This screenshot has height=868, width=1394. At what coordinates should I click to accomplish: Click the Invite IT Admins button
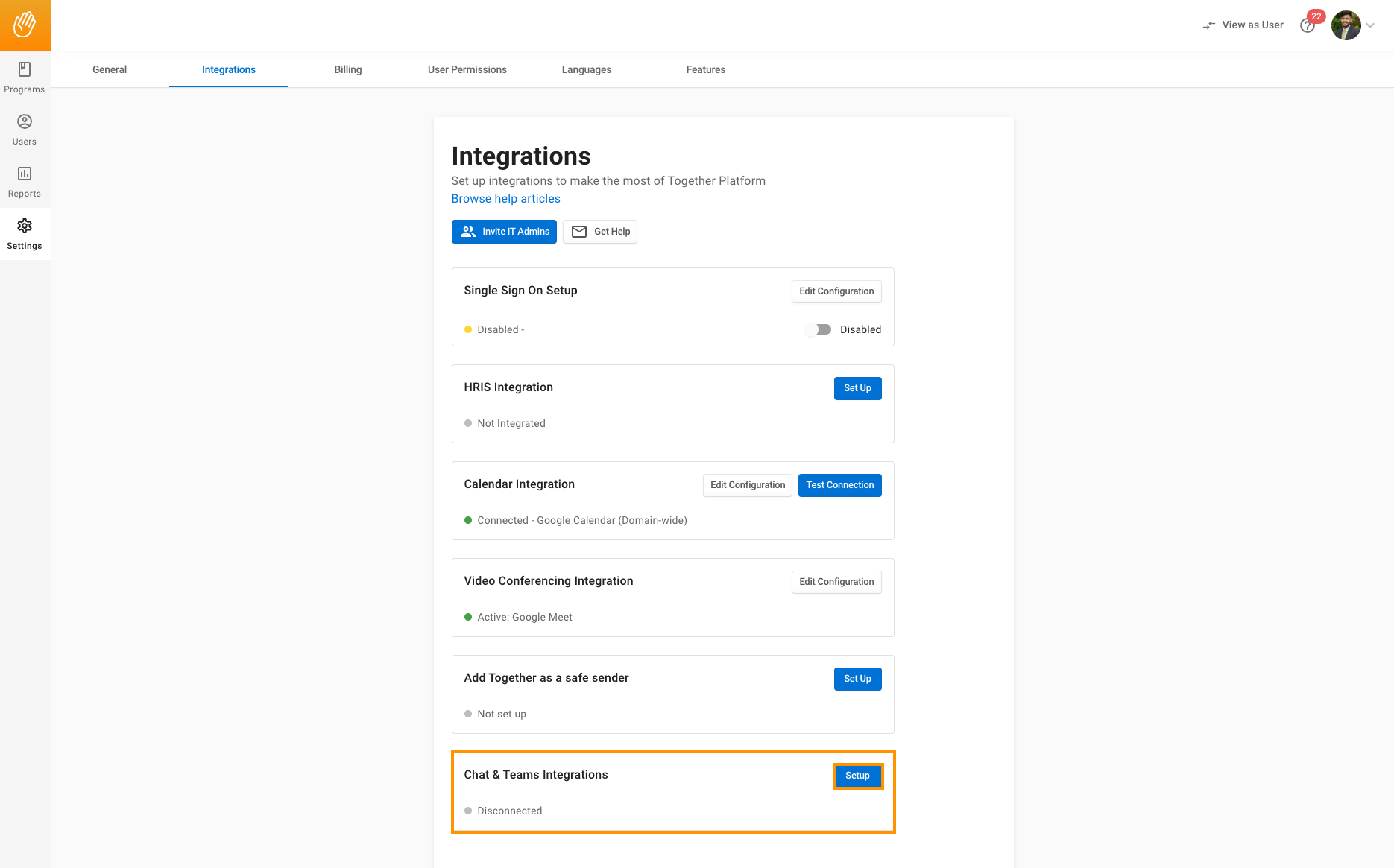click(x=504, y=232)
